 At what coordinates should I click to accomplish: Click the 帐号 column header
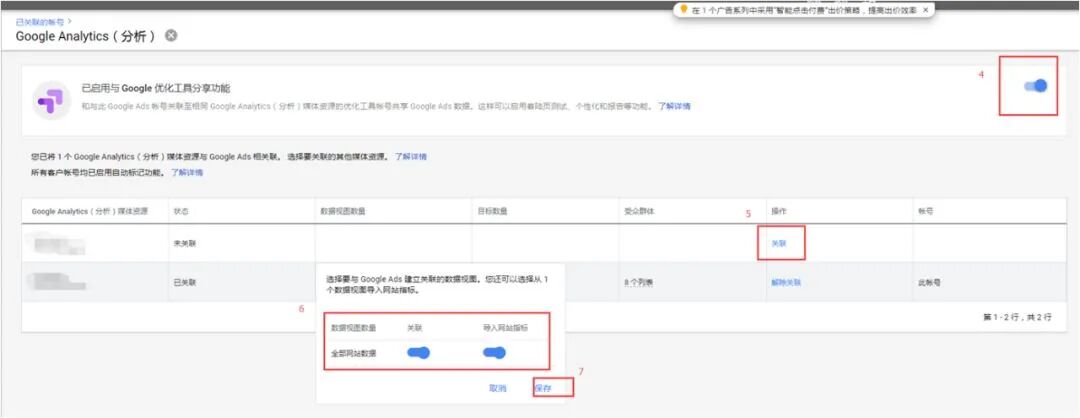925,211
